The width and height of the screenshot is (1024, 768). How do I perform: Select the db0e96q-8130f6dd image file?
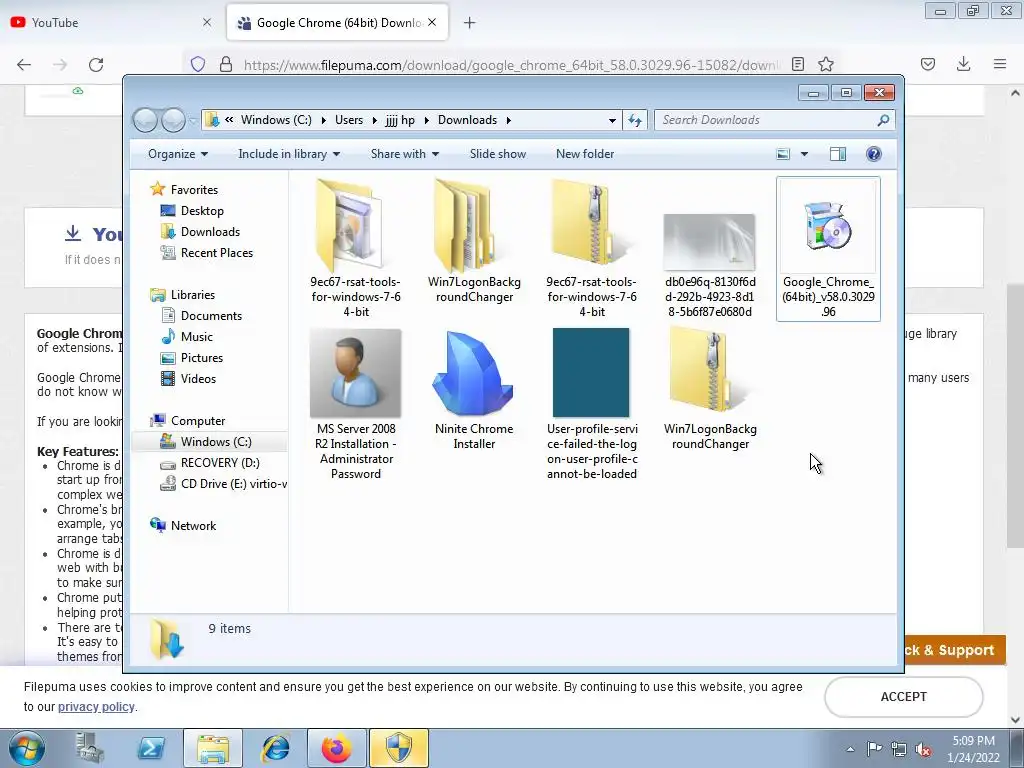710,265
